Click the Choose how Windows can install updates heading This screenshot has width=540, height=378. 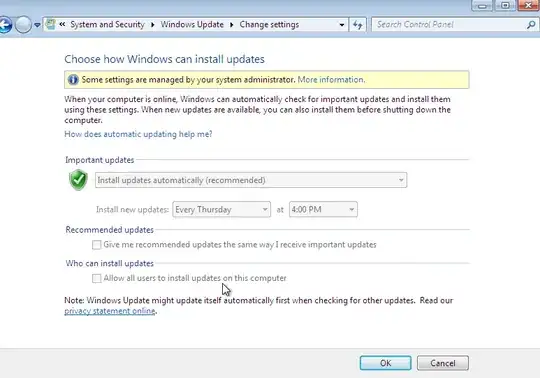pos(165,59)
